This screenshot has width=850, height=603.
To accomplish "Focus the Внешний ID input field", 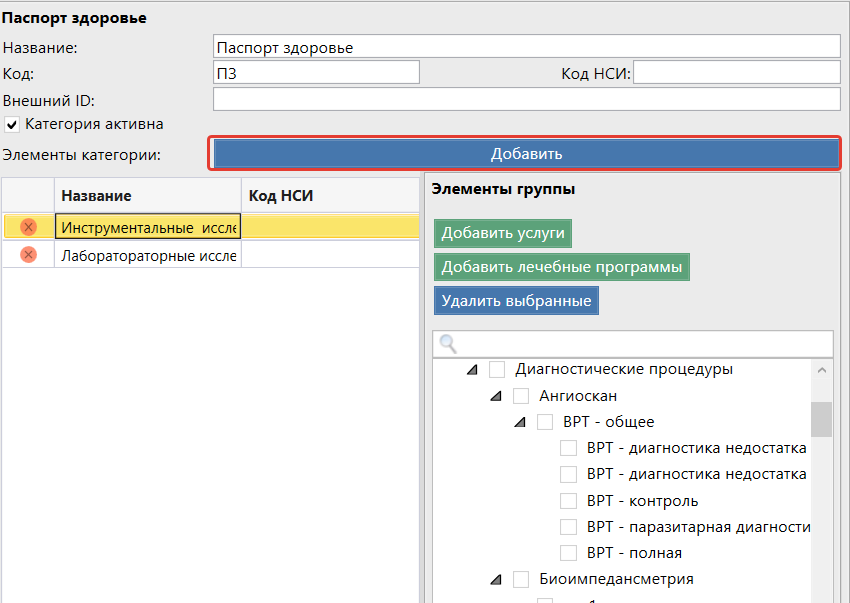I will (x=526, y=99).
